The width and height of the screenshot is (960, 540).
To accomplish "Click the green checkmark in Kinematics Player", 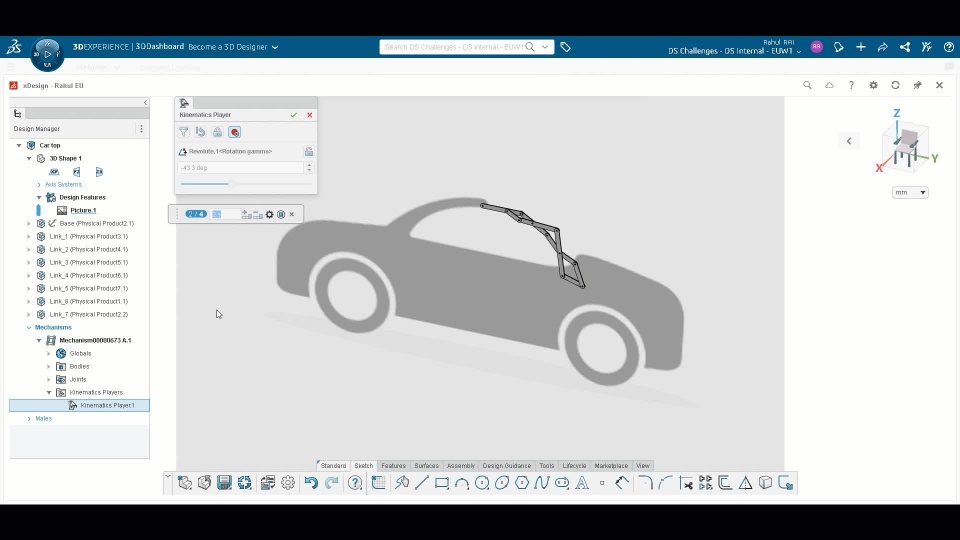I will point(294,115).
